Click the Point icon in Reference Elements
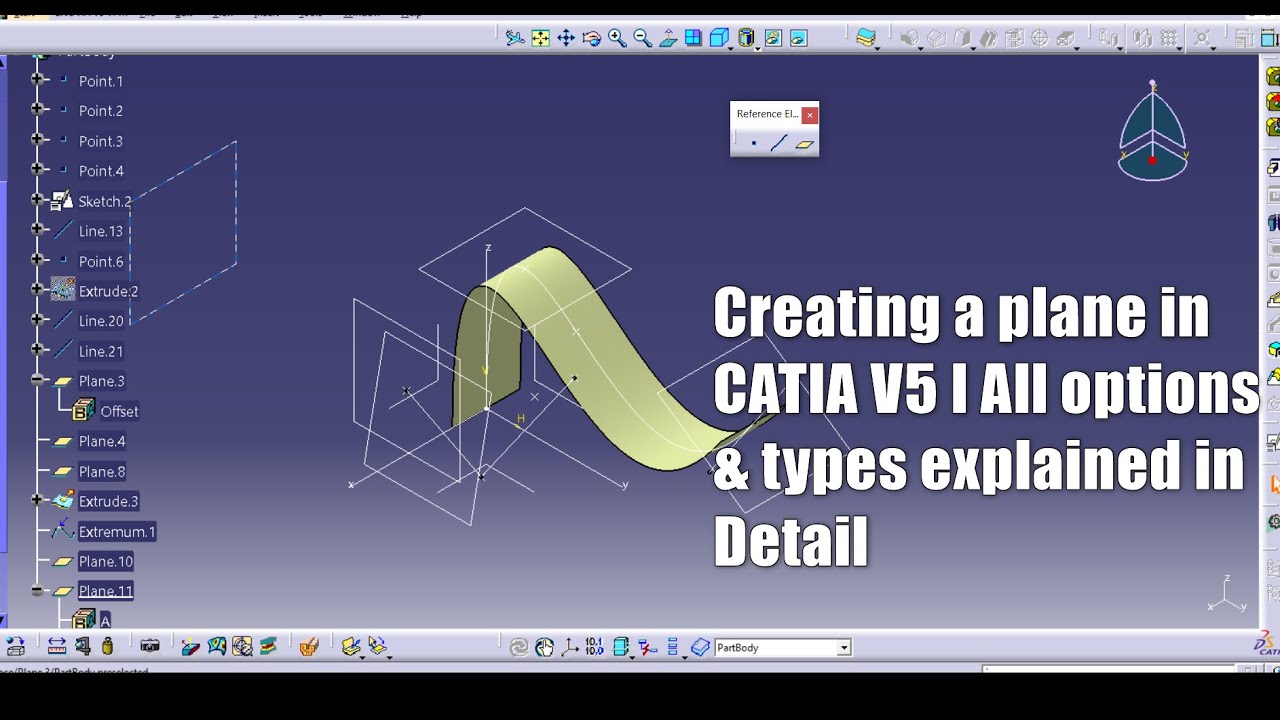This screenshot has height=720, width=1280. click(x=754, y=143)
